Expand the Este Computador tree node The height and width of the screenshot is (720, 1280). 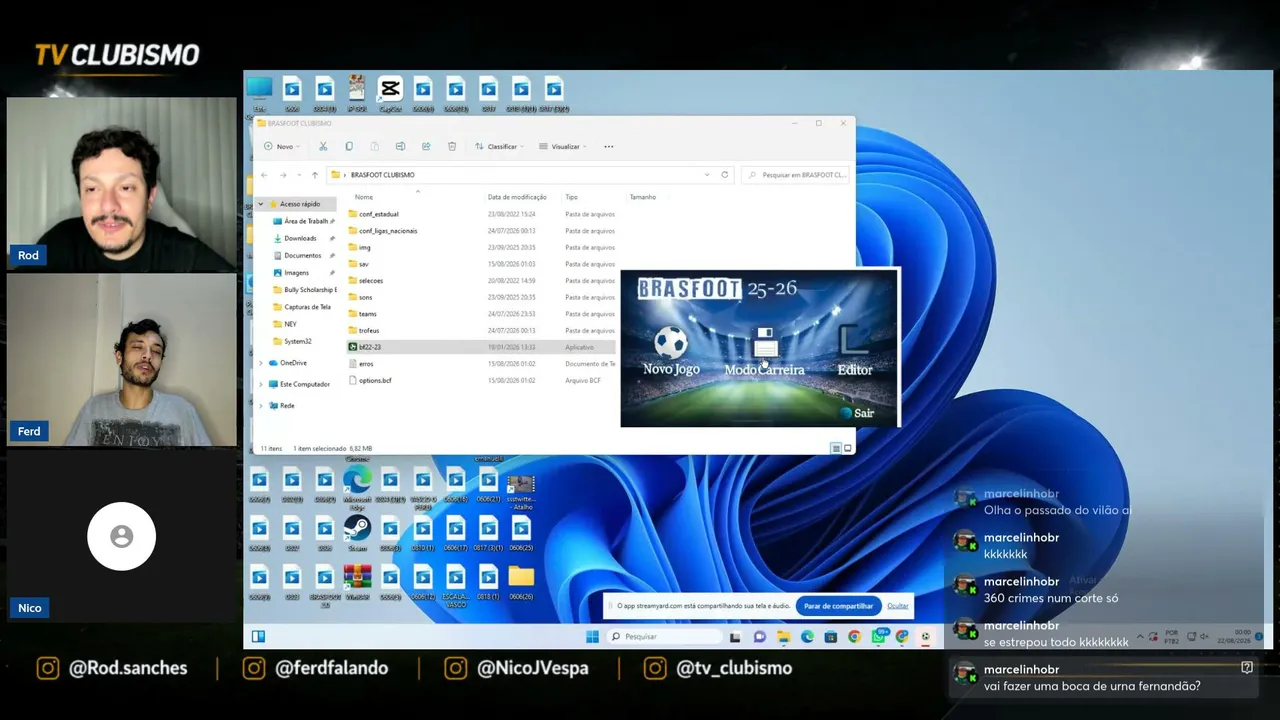(261, 384)
